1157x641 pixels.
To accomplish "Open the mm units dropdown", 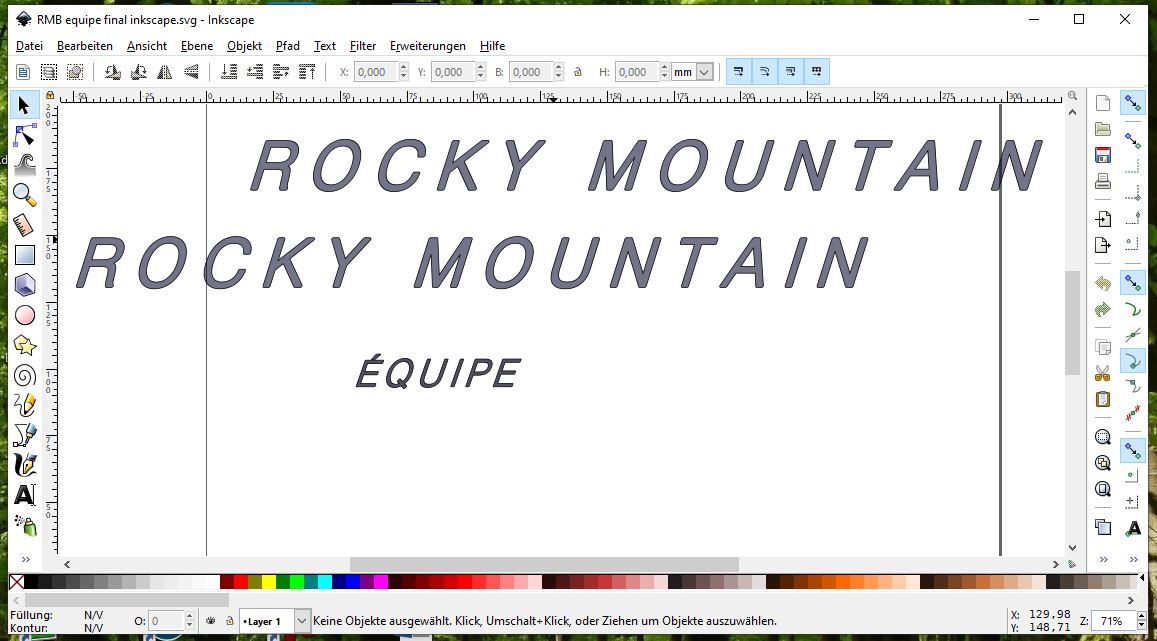I will (692, 72).
